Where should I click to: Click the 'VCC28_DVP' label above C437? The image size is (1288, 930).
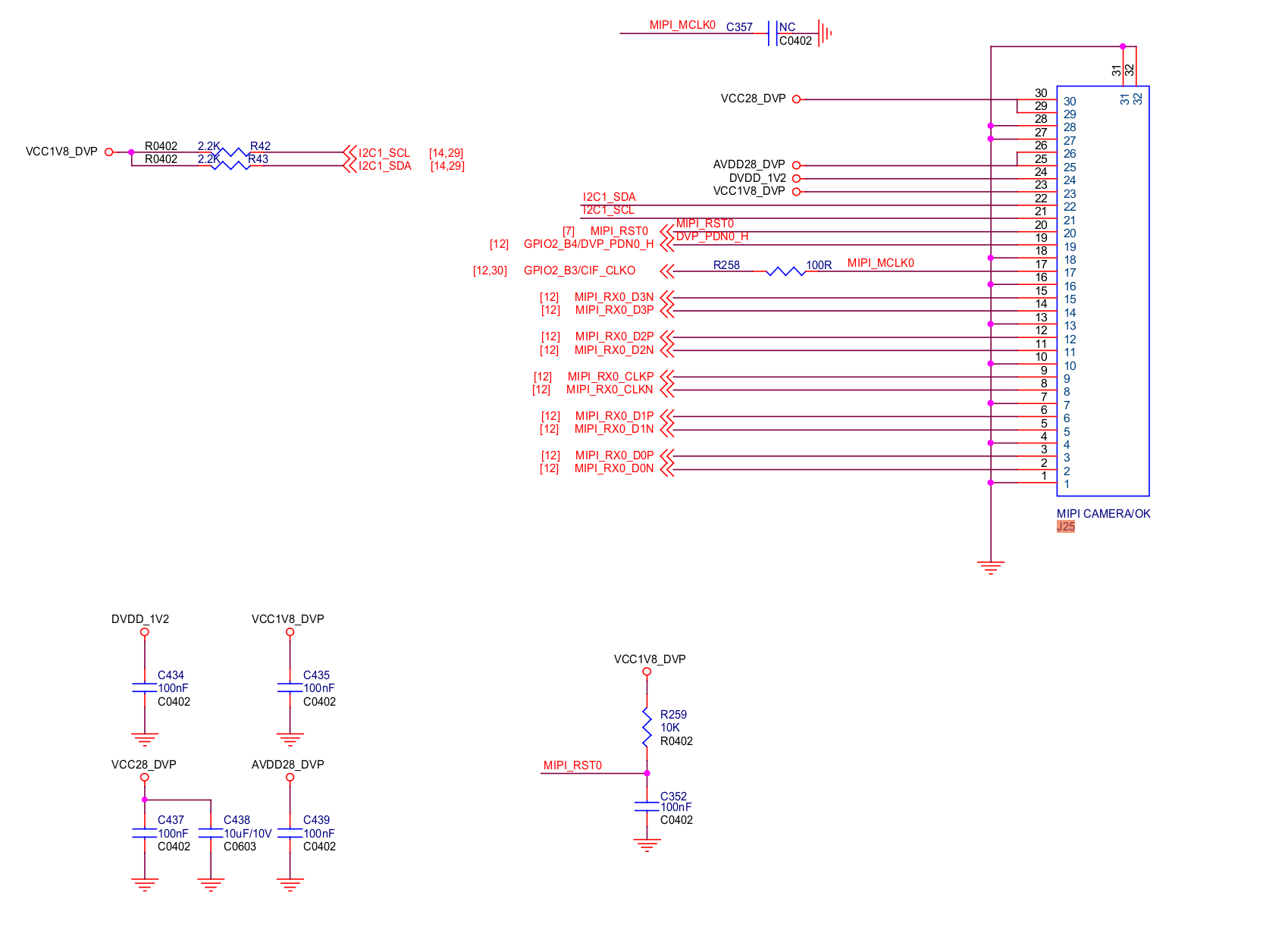click(x=144, y=765)
